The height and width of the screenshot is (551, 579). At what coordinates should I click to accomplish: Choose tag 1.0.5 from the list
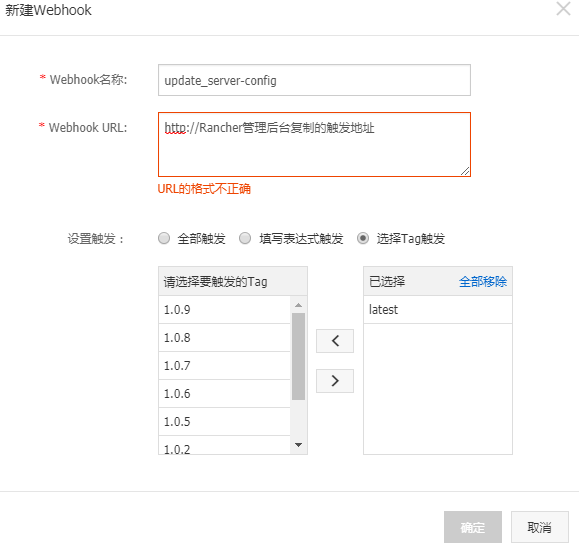pyautogui.click(x=225, y=422)
